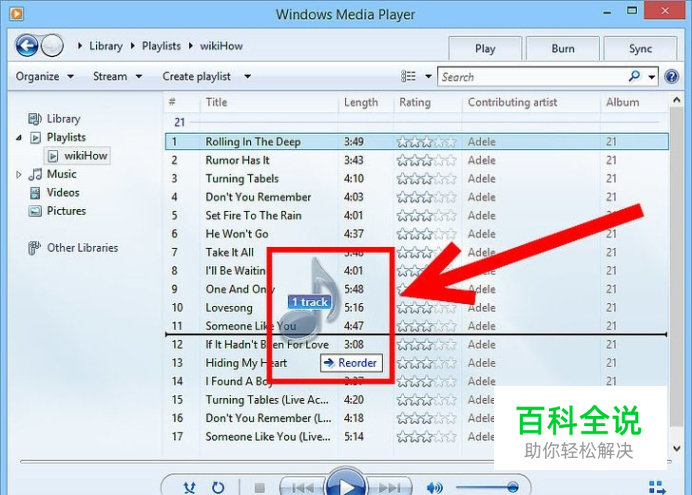Toggle repeat playback
Viewport: 692px width, 495px height.
click(x=218, y=488)
